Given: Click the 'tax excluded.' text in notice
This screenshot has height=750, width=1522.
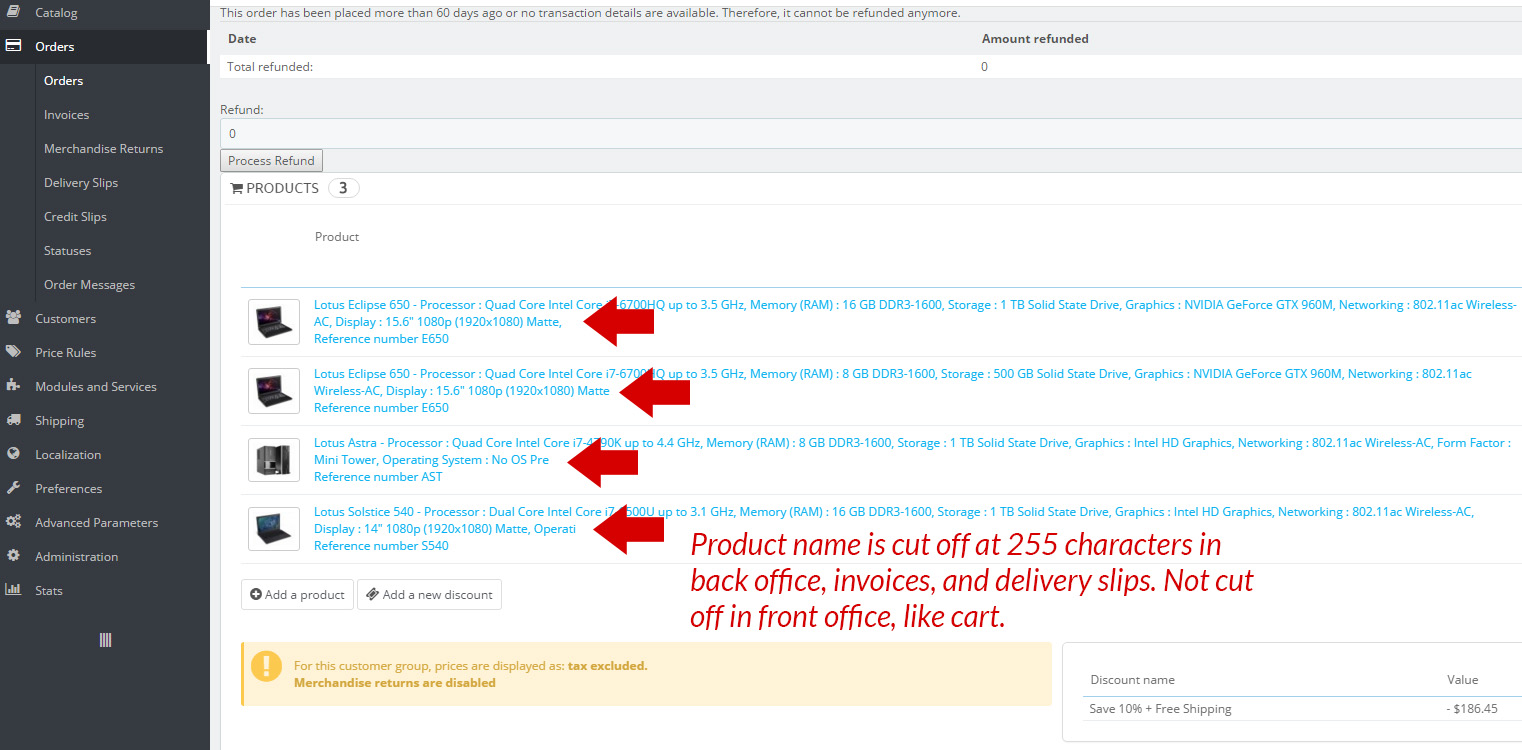Looking at the screenshot, I should coord(608,666).
